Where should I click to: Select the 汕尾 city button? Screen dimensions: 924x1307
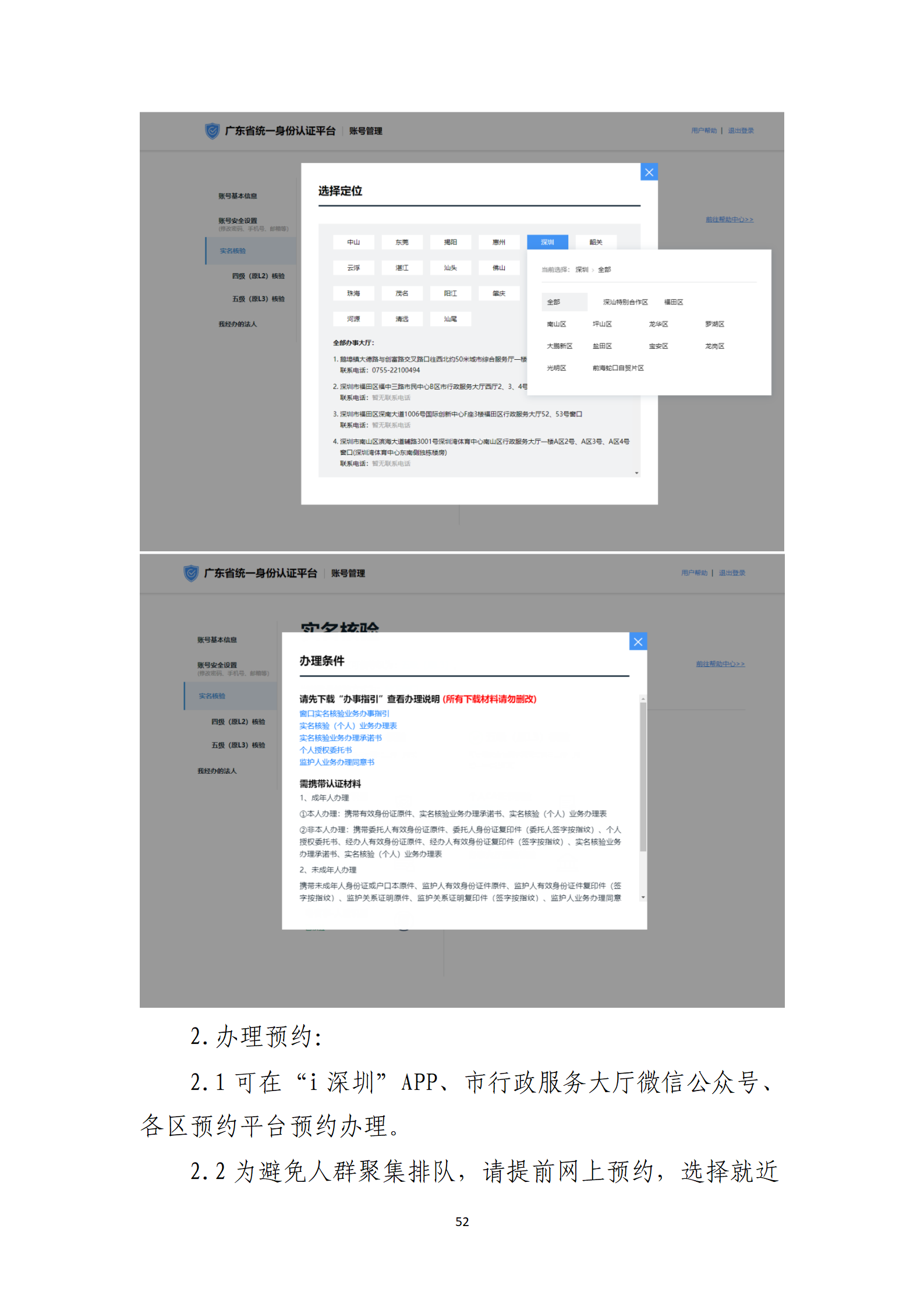click(x=450, y=319)
